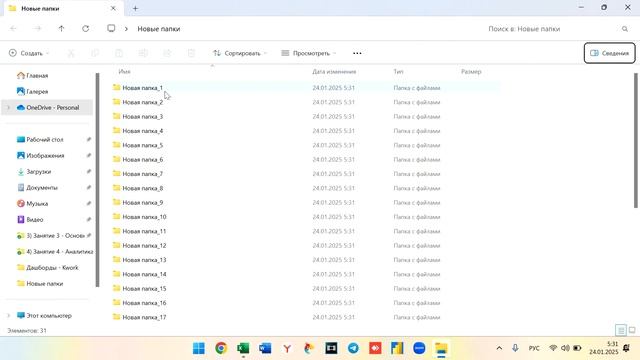This screenshot has height=360, width=640.
Task: Click the monitor icon in address bar
Action: click(x=111, y=28)
